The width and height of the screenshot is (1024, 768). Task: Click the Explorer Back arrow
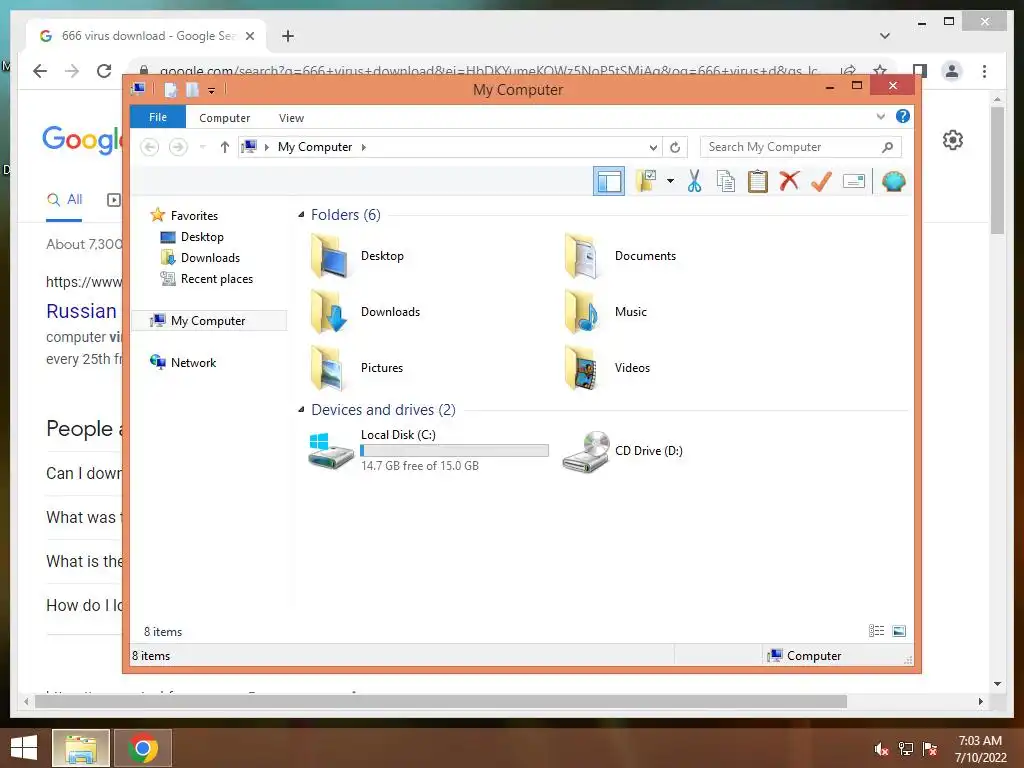[150, 147]
